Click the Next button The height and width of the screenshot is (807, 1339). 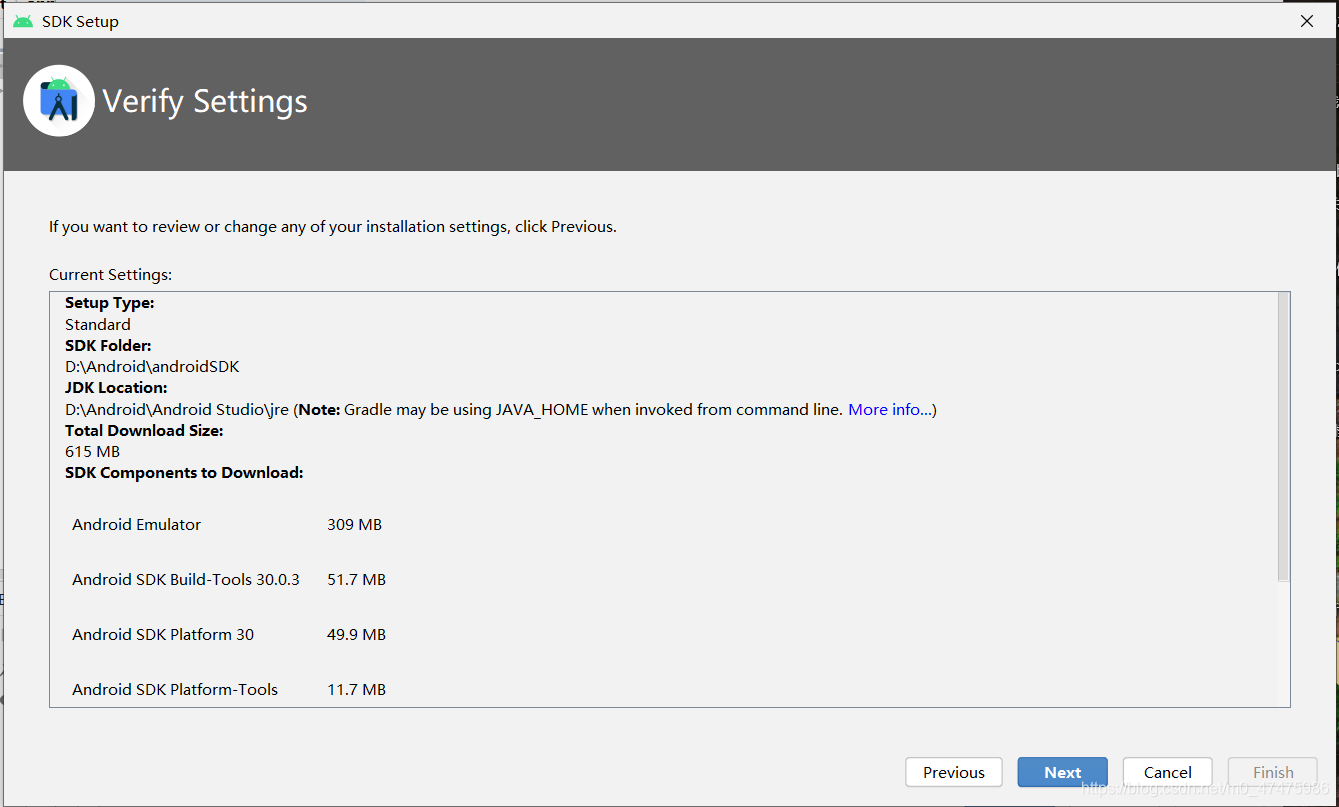[1062, 772]
